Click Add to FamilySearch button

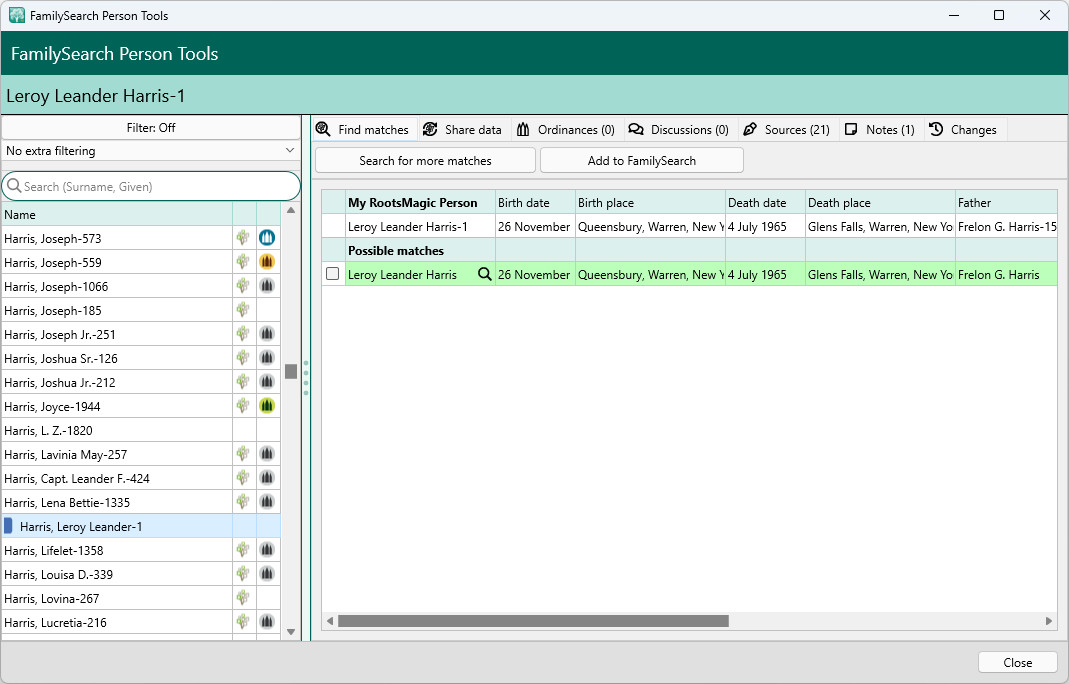(x=642, y=160)
